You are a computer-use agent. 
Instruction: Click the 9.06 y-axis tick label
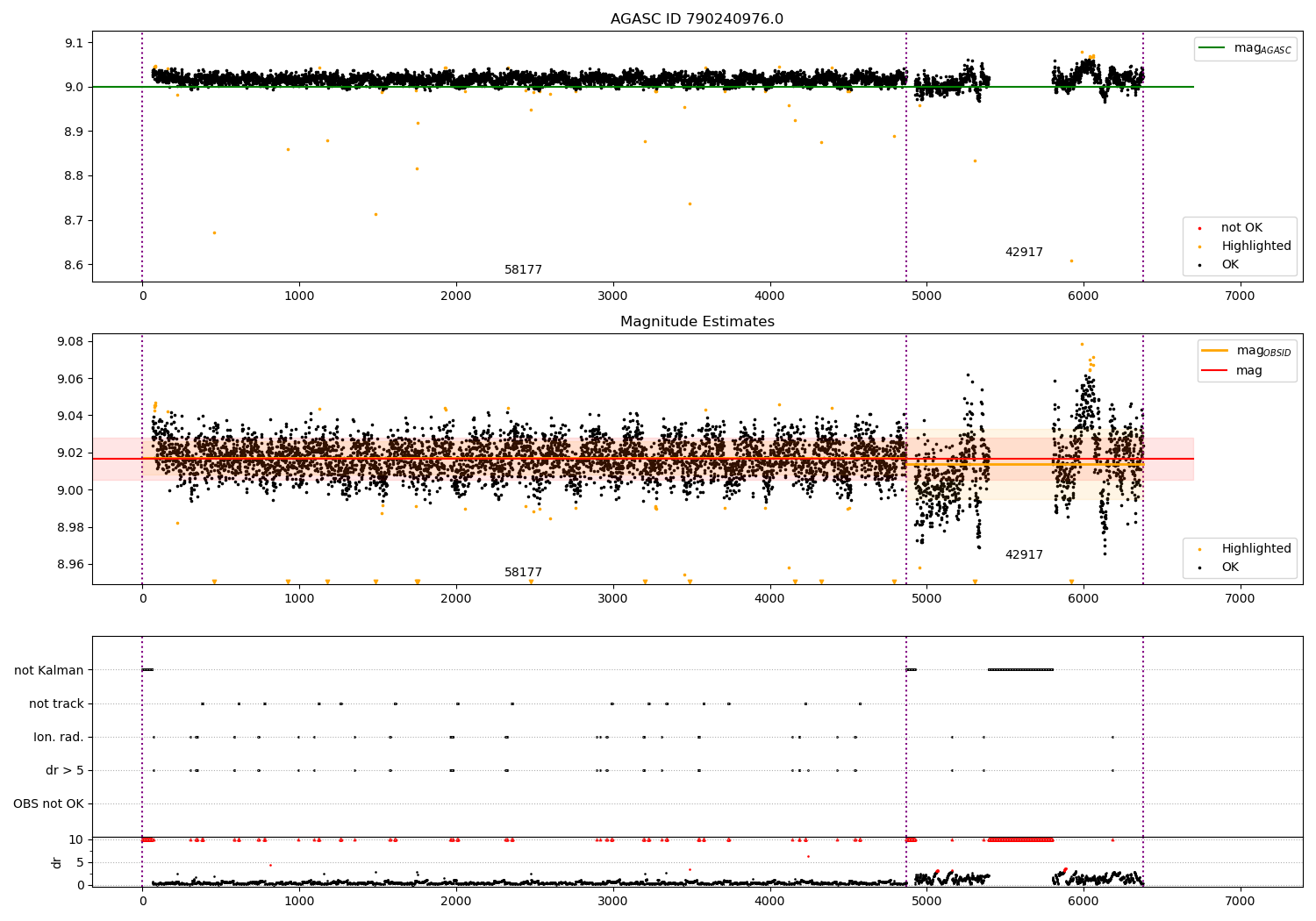click(x=70, y=379)
